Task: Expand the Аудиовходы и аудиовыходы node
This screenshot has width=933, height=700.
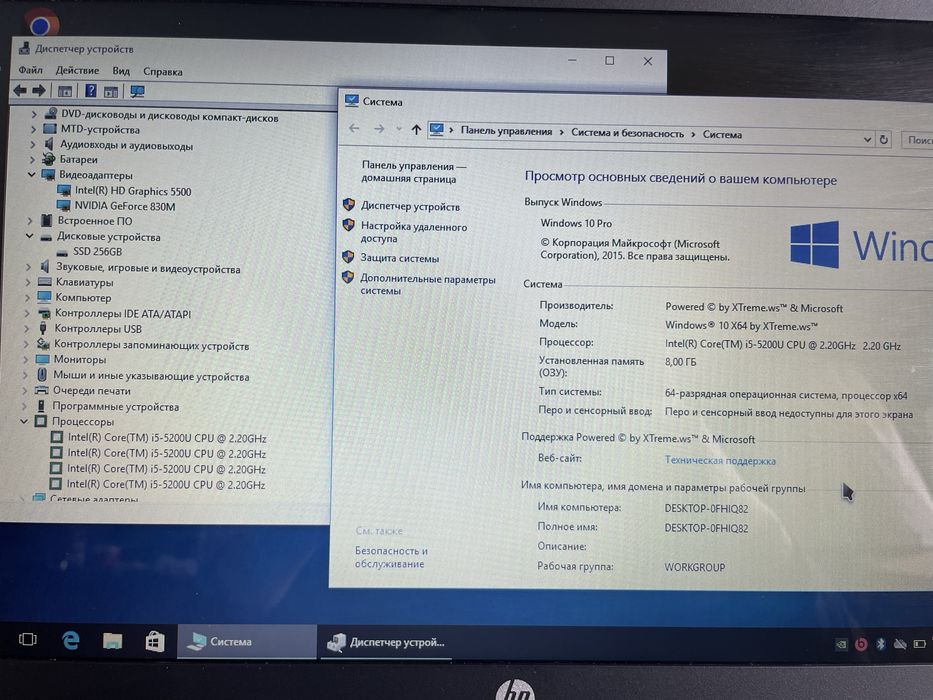Action: point(33,144)
